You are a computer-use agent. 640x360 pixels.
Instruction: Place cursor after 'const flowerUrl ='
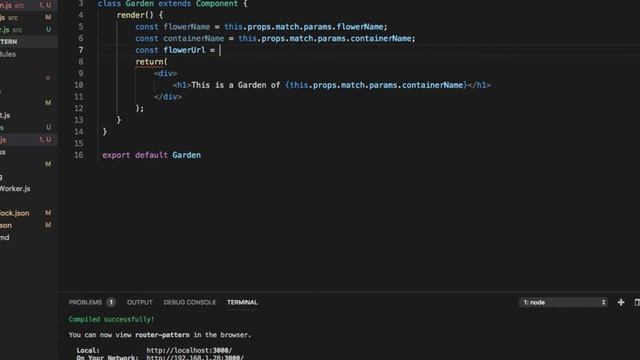220,50
